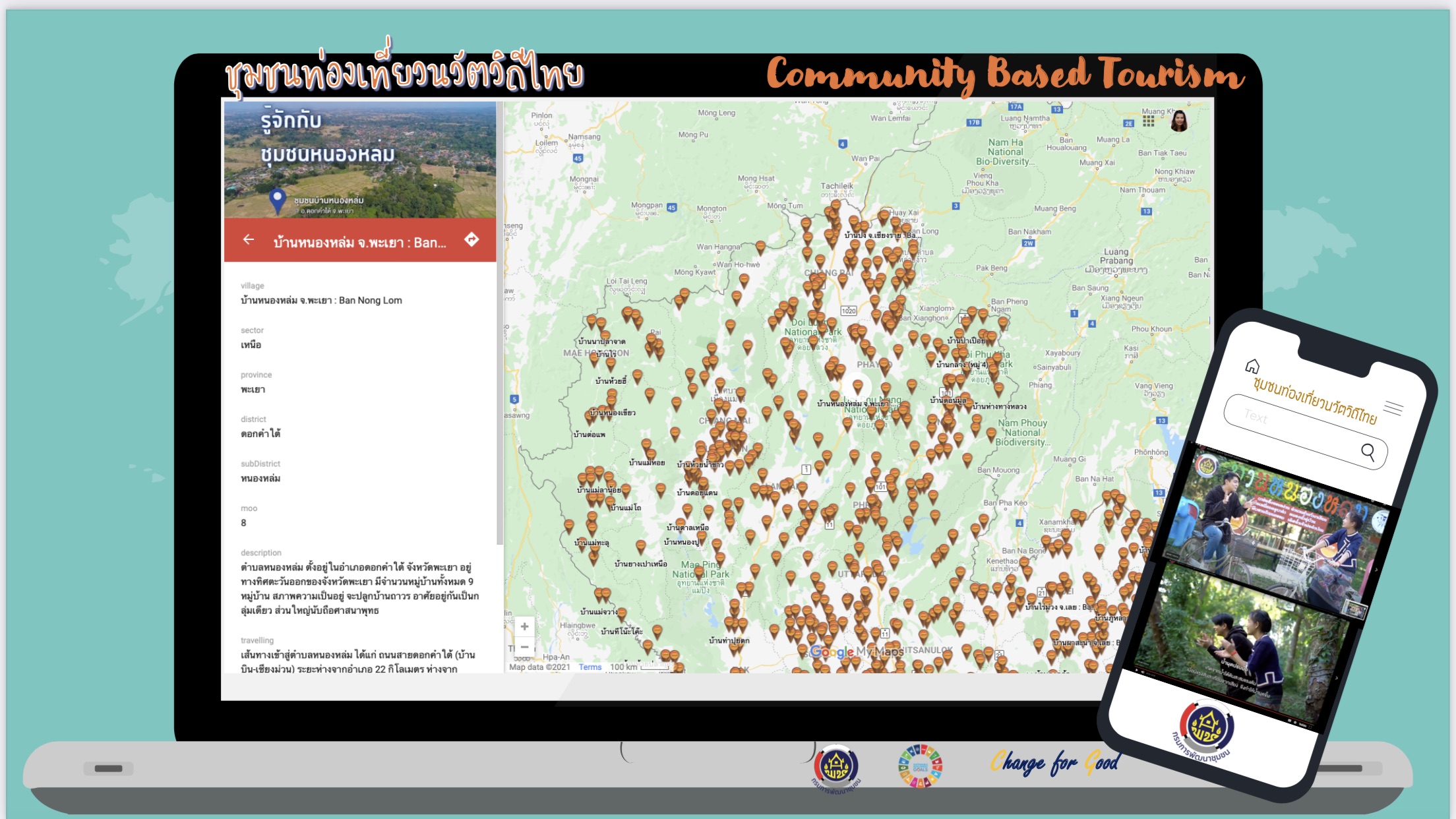Click the map zoom in plus button
Viewport: 1456px width, 819px height.
pyautogui.click(x=524, y=626)
